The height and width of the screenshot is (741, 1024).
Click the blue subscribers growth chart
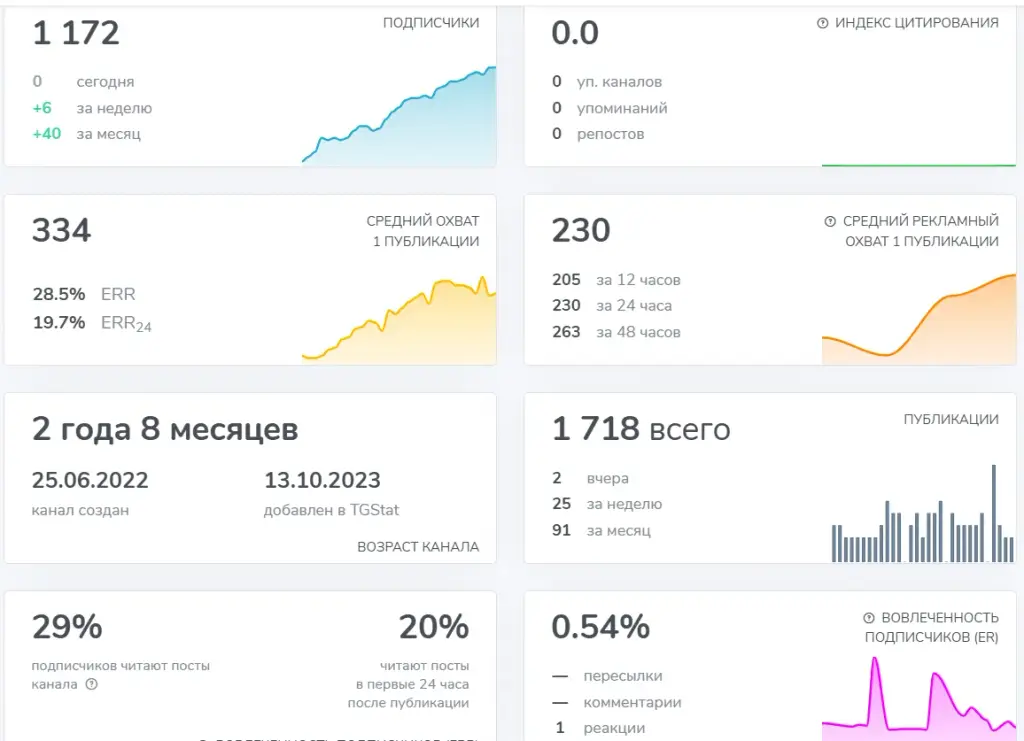pyautogui.click(x=399, y=116)
